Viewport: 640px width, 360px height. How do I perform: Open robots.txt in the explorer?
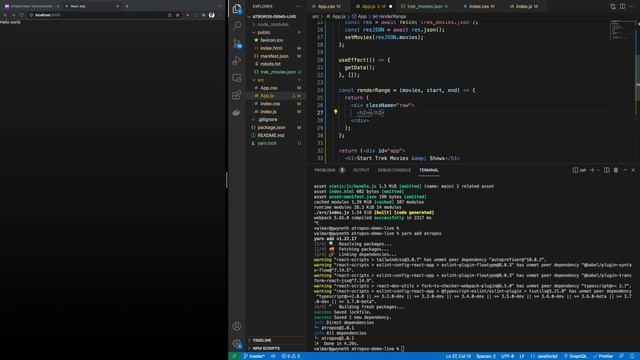click(x=270, y=64)
